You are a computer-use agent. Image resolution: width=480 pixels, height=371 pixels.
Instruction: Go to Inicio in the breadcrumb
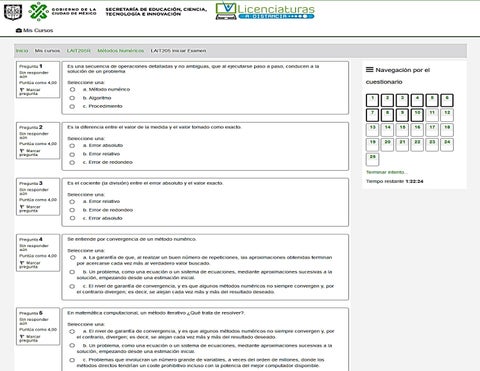(22, 51)
